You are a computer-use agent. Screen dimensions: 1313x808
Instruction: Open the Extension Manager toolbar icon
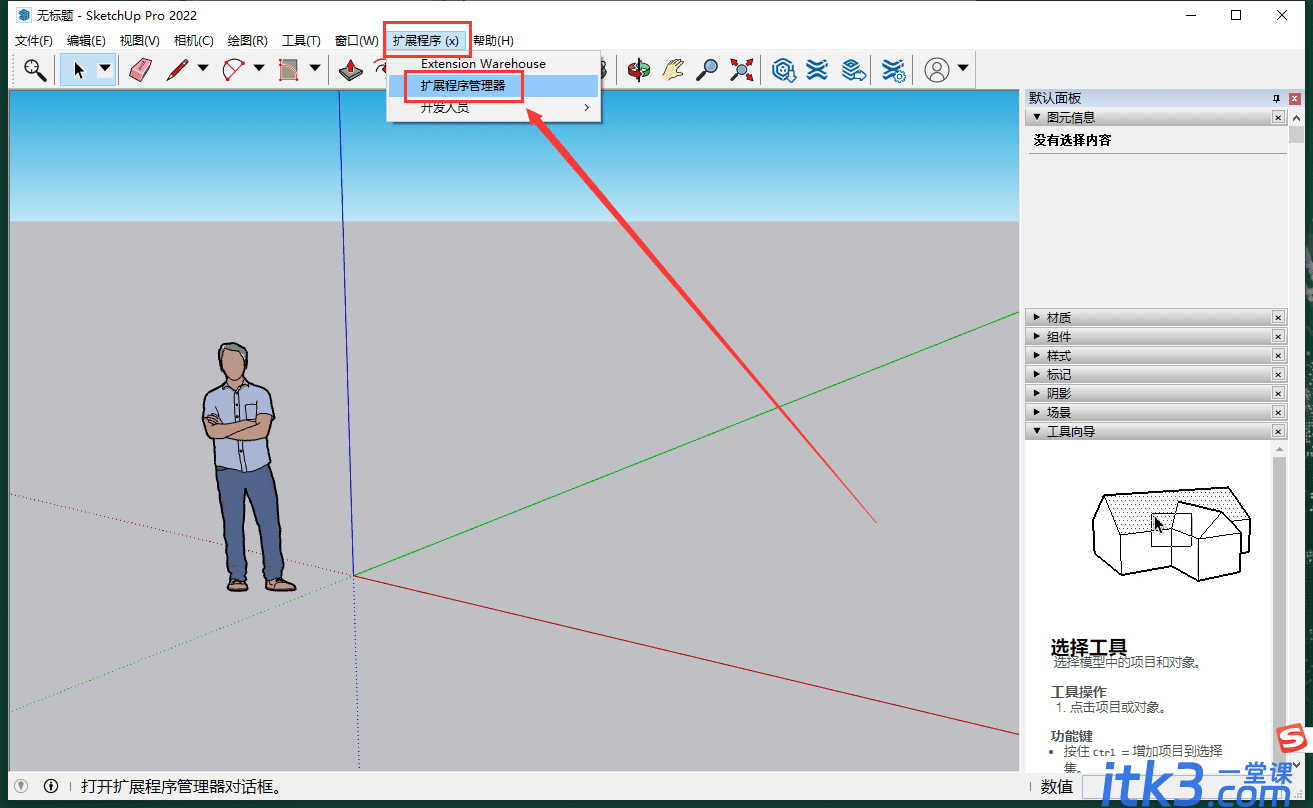[894, 69]
